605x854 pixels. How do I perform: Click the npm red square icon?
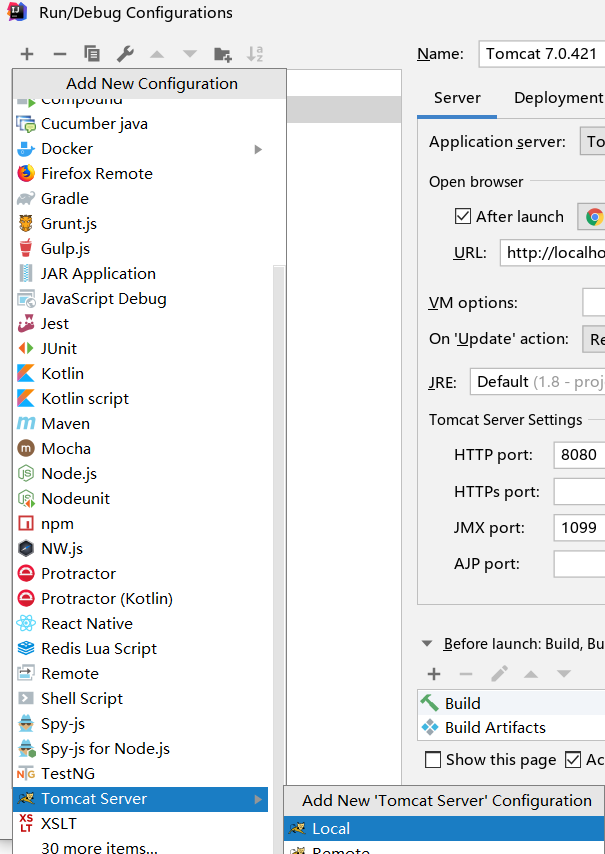pyautogui.click(x=26, y=523)
